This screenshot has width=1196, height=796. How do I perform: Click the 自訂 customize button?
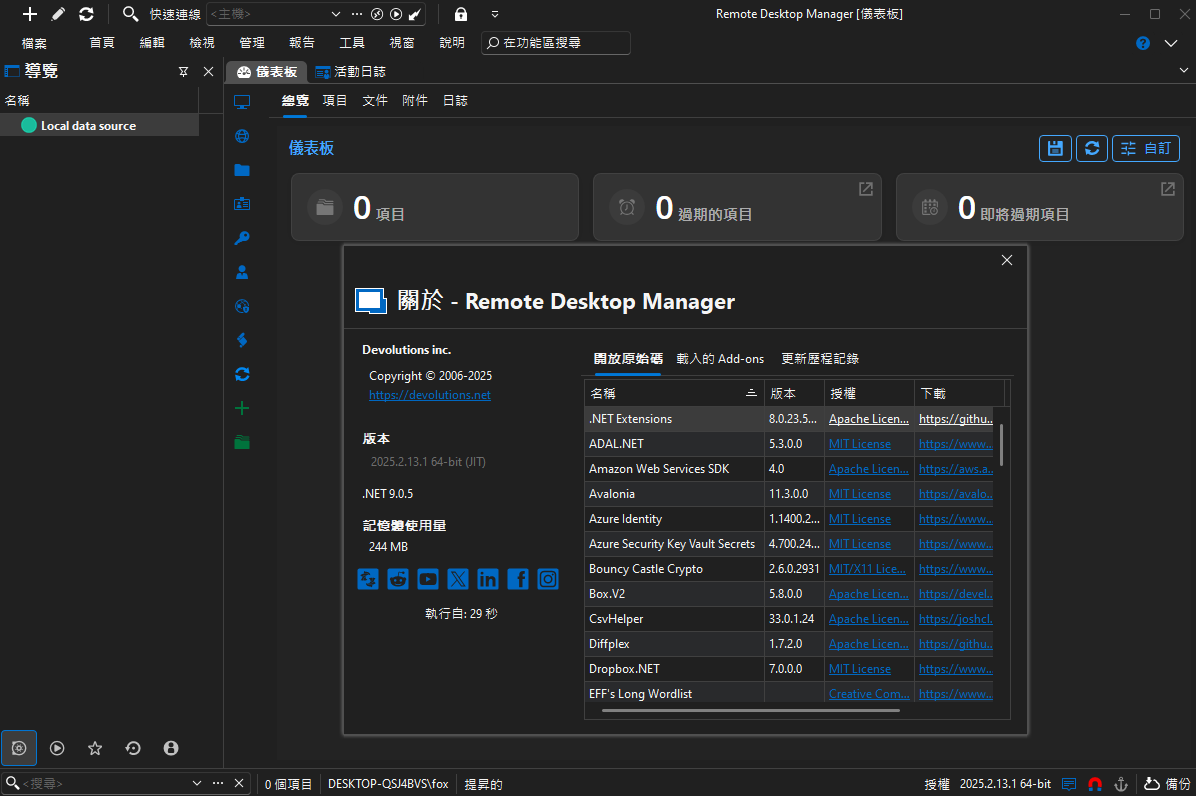pyautogui.click(x=1146, y=148)
